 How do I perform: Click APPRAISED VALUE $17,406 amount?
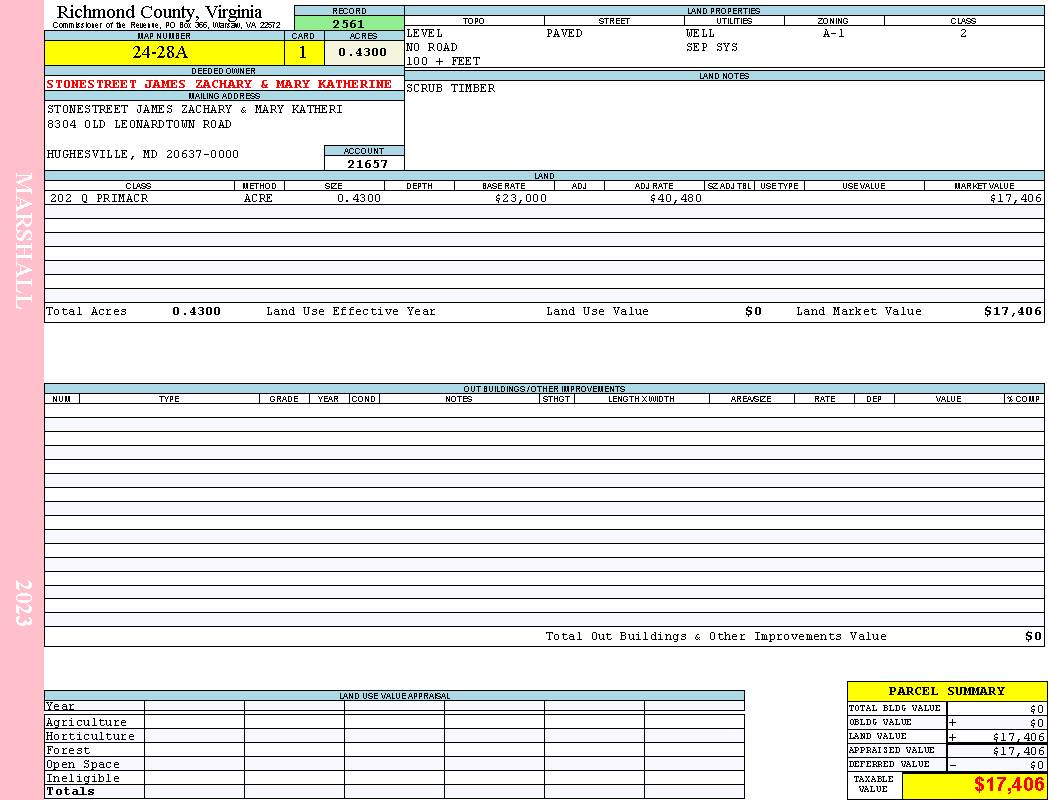(x=1018, y=751)
